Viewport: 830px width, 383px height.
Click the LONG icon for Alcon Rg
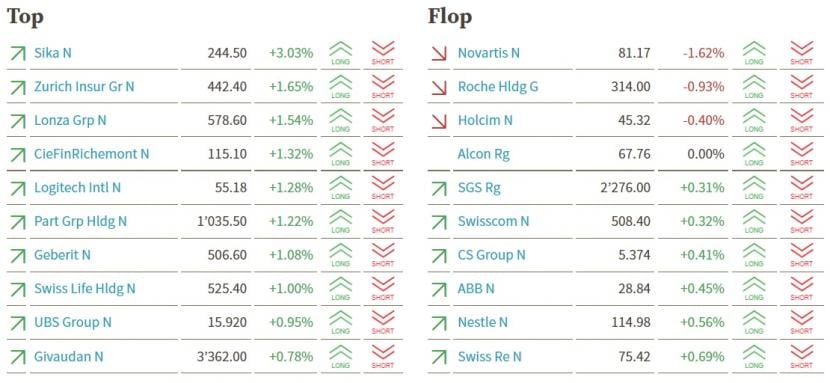tap(754, 154)
